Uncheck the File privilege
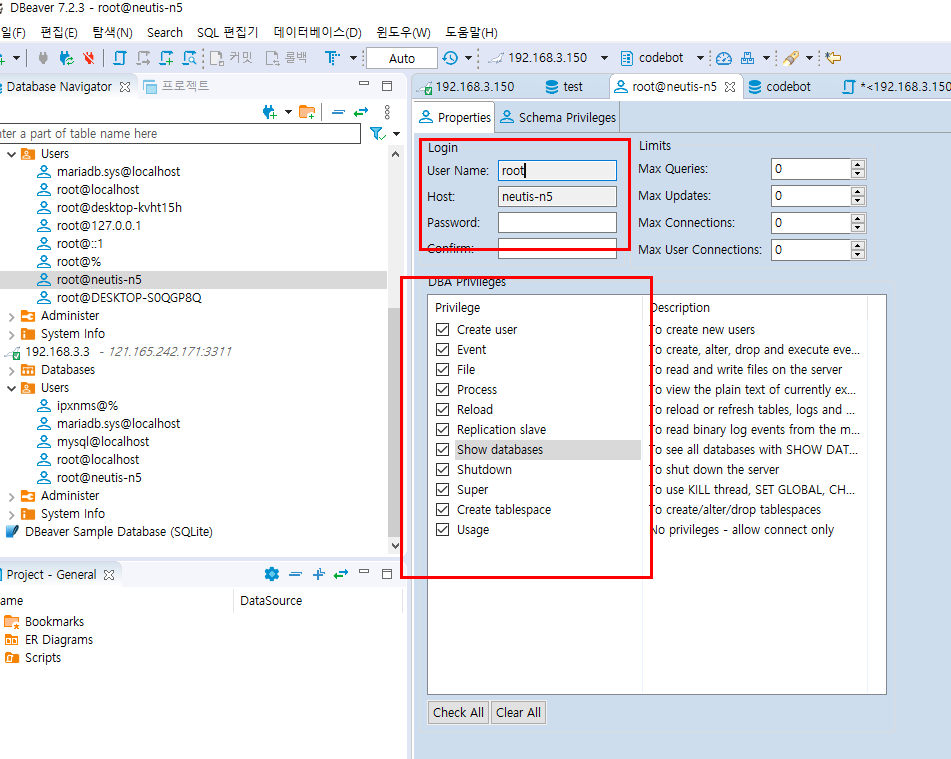951x759 pixels. pos(443,369)
